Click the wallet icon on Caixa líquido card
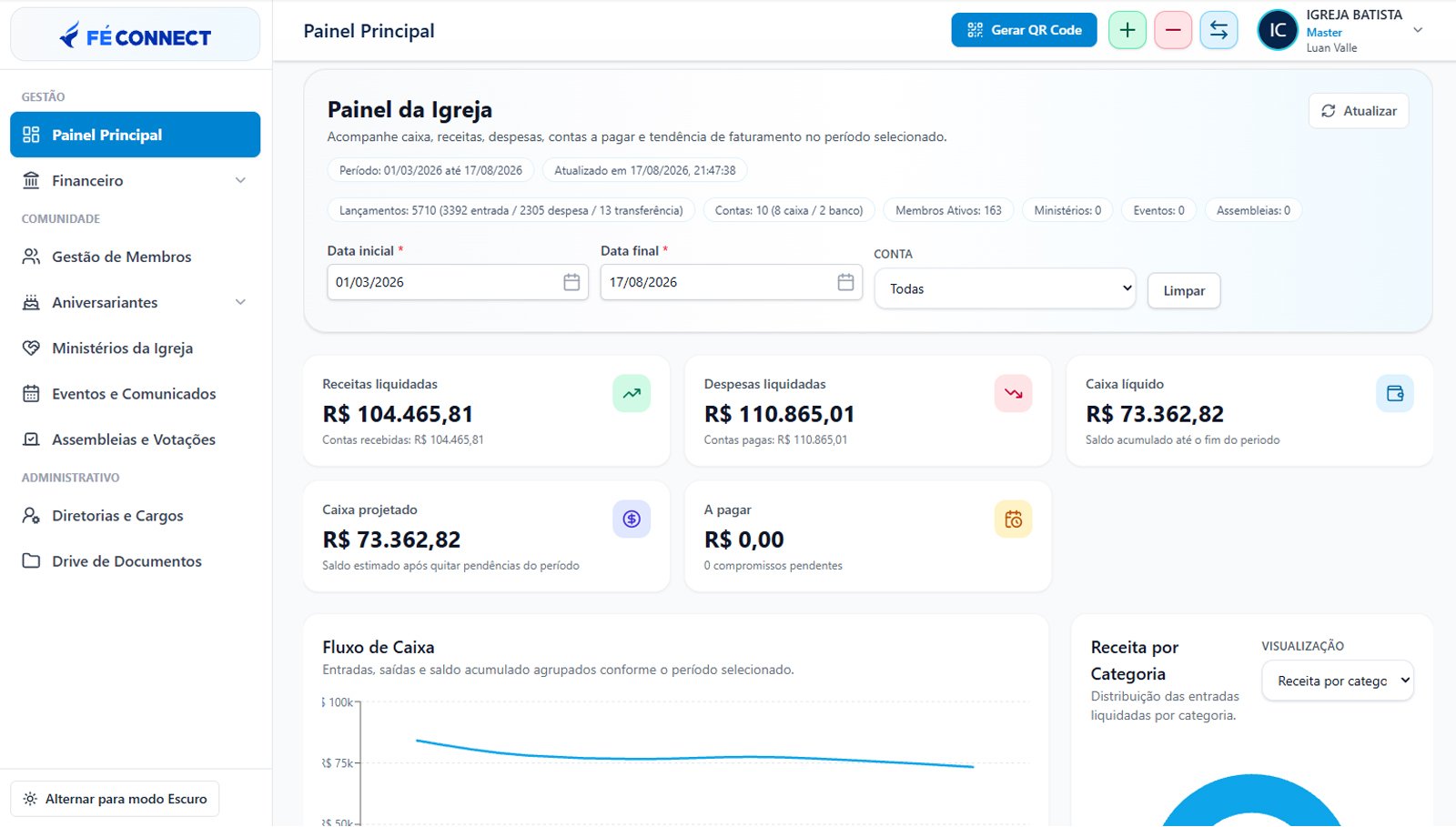This screenshot has height=827, width=1456. click(1395, 394)
